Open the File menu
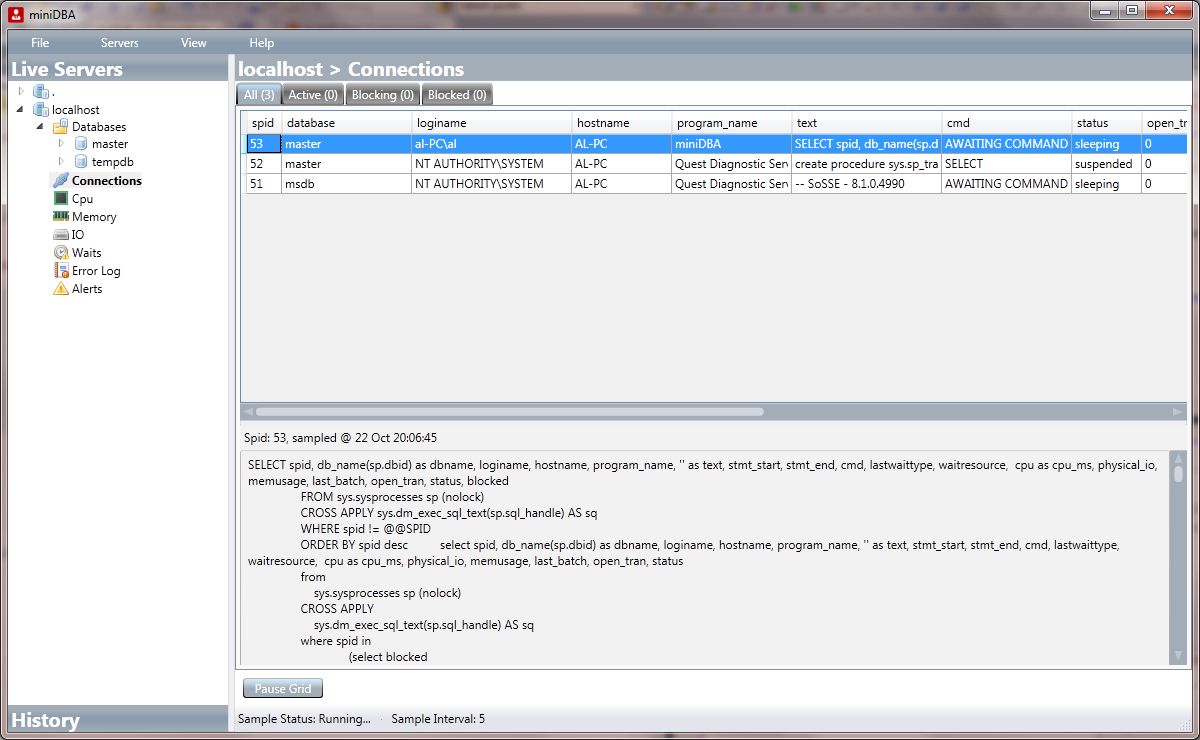 [40, 43]
